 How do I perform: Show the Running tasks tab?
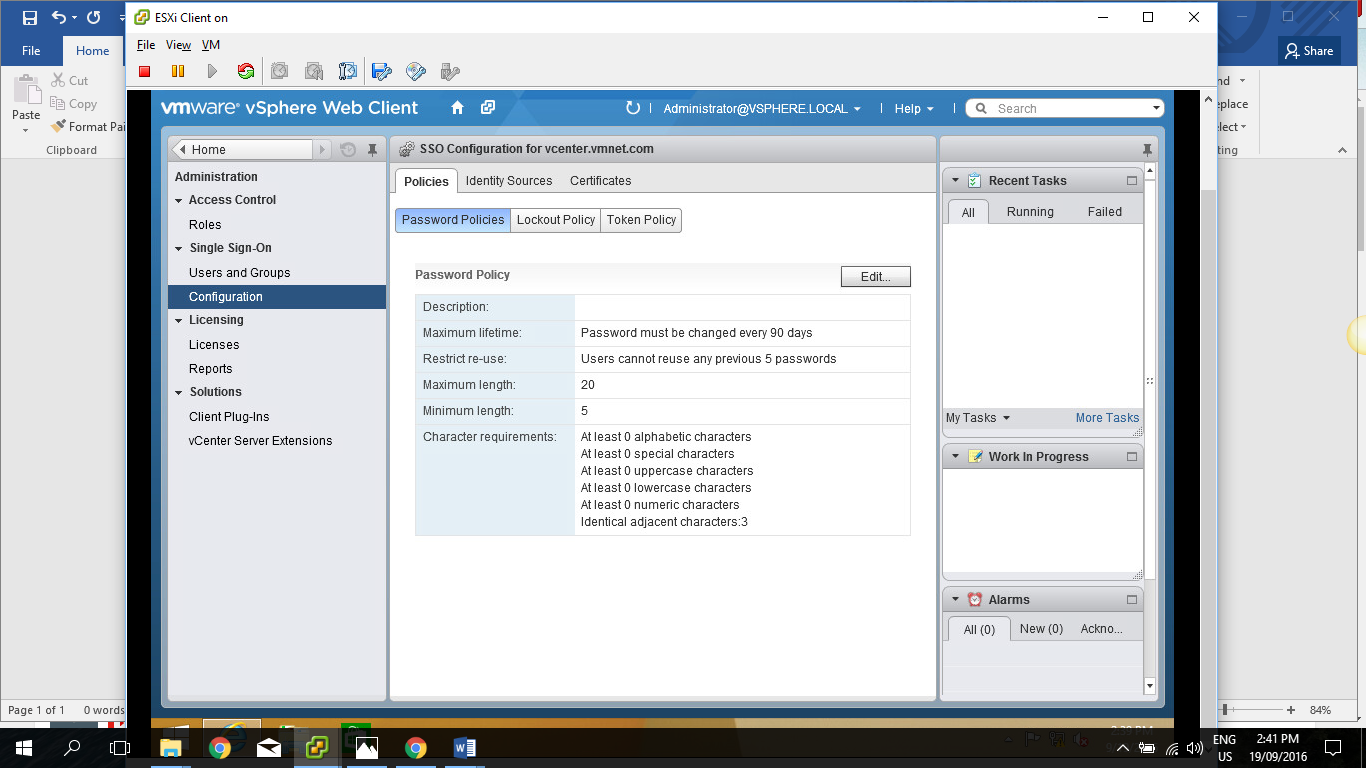coord(1030,212)
